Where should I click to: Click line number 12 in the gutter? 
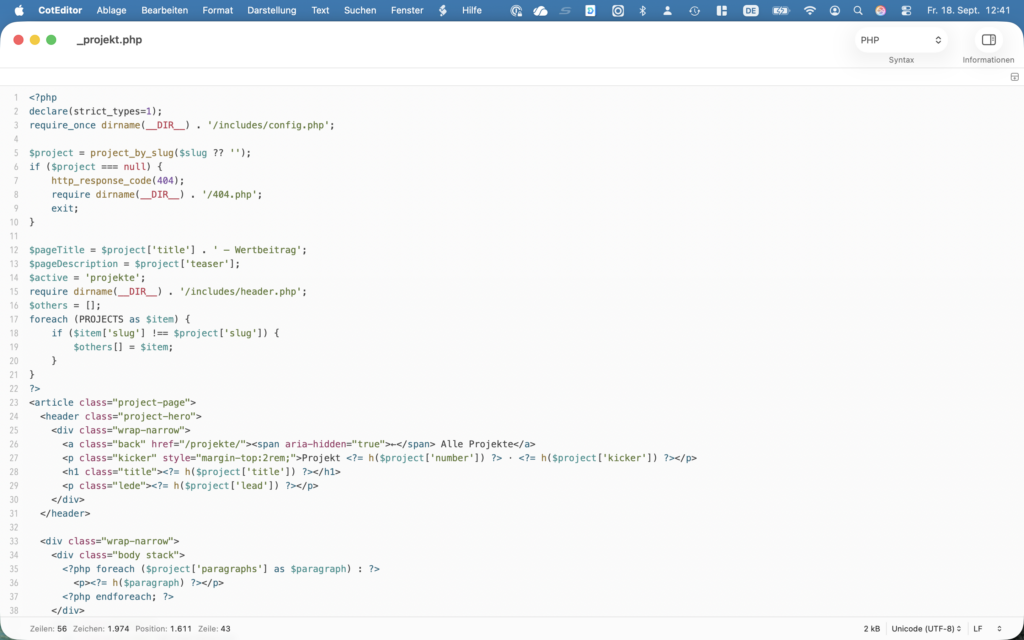pos(14,250)
